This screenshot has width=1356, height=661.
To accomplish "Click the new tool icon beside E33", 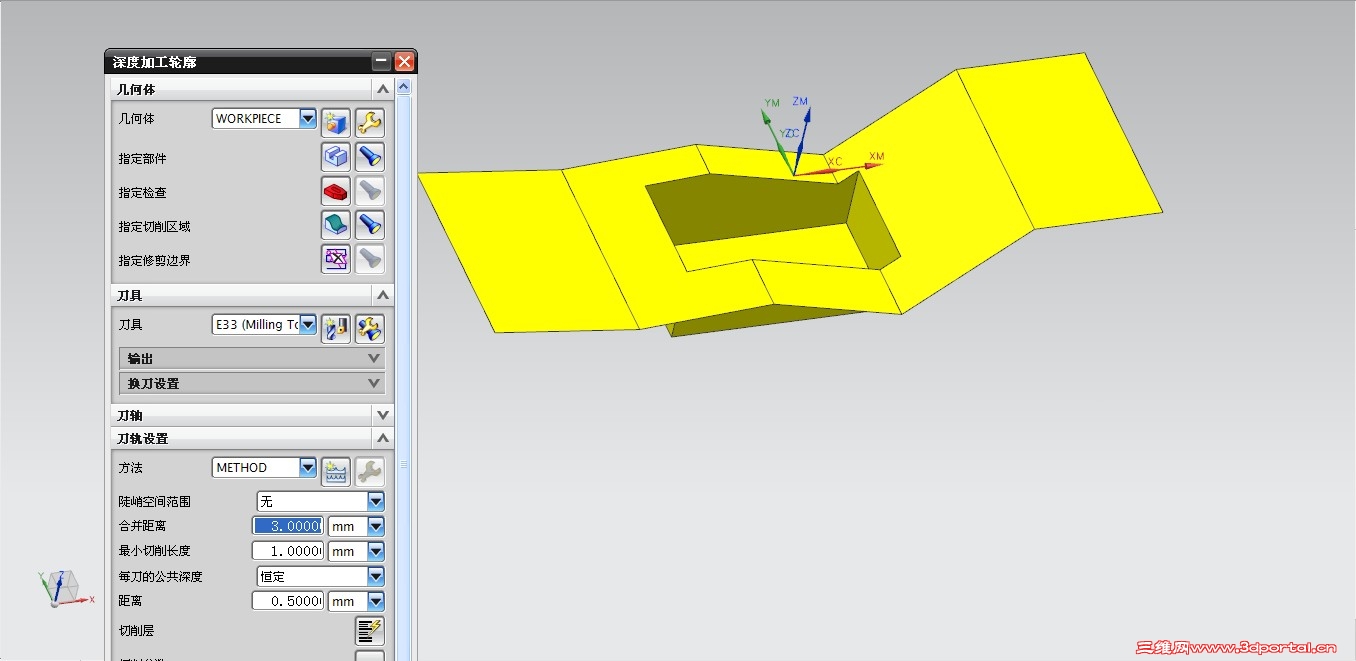I will 335,329.
